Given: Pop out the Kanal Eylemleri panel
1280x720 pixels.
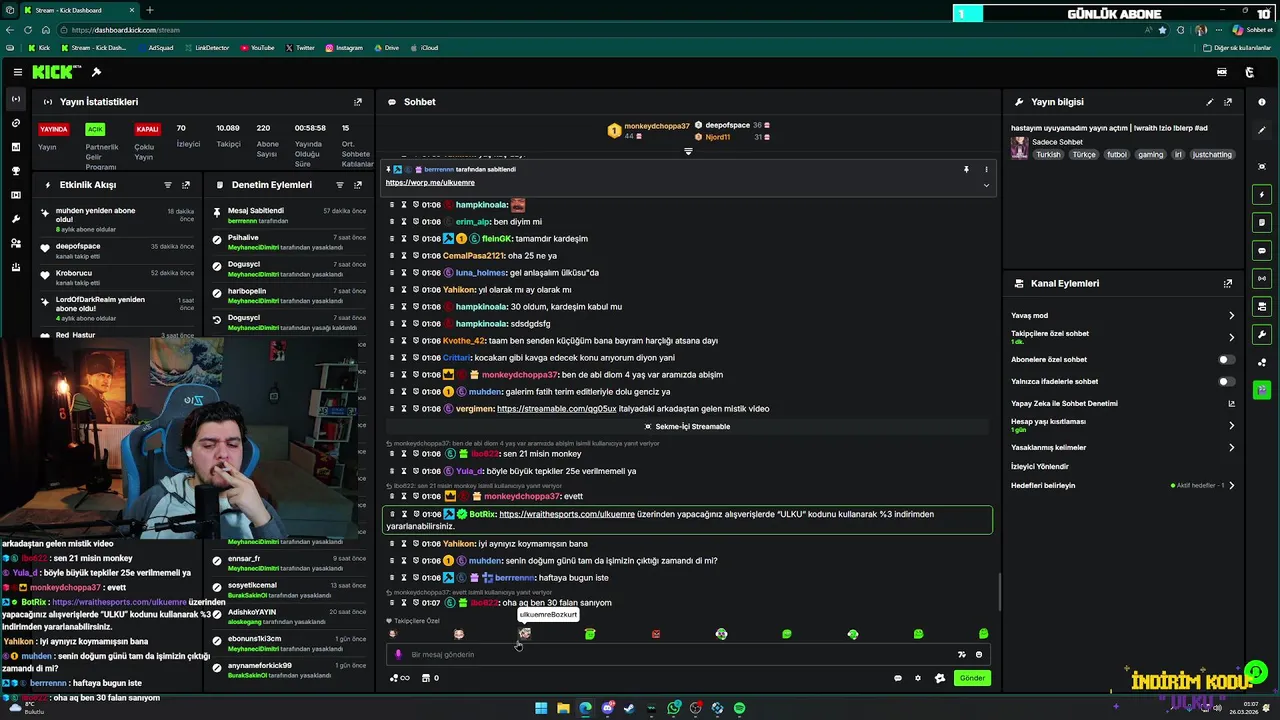Looking at the screenshot, I should pos(1228,284).
